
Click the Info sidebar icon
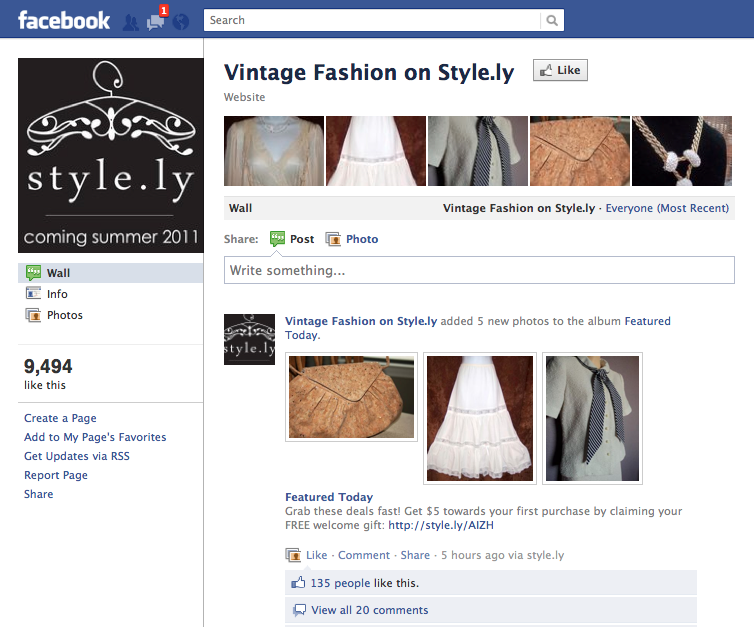pyautogui.click(x=33, y=293)
